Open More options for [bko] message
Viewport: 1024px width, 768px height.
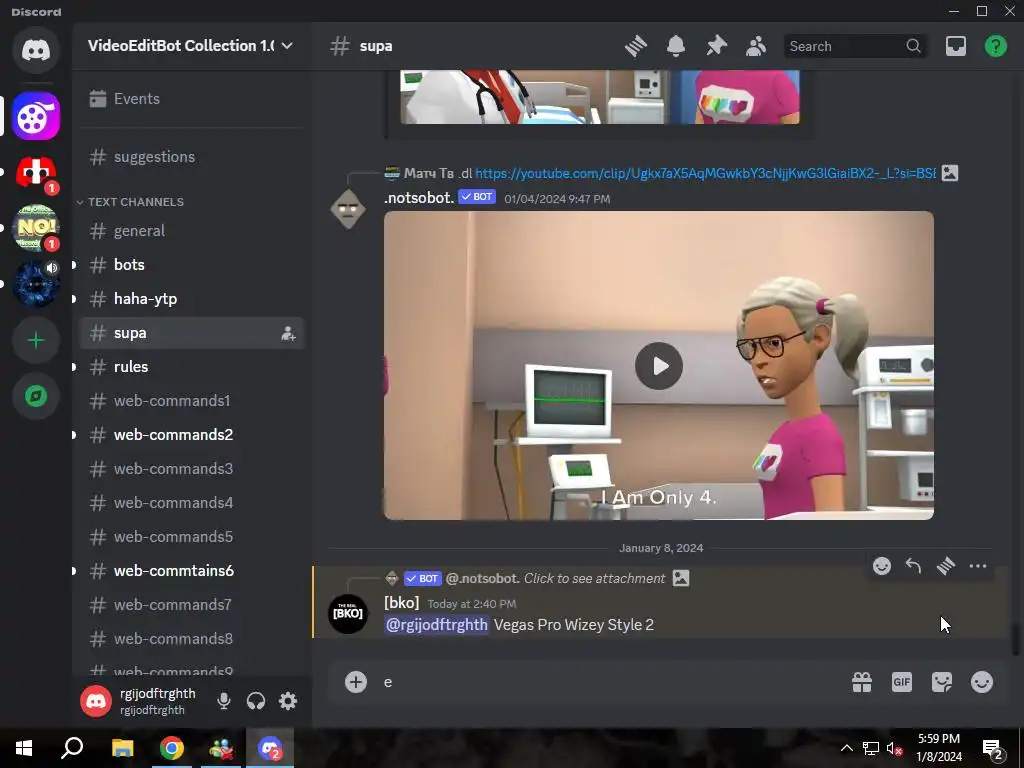coord(978,566)
